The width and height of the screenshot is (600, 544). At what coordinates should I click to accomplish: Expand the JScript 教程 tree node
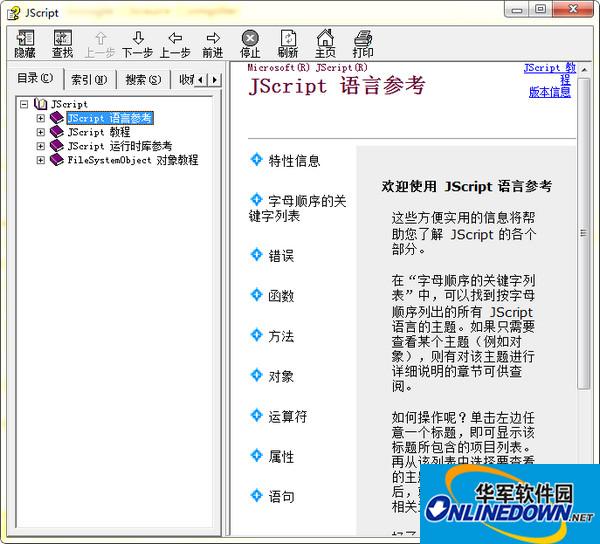tap(41, 132)
